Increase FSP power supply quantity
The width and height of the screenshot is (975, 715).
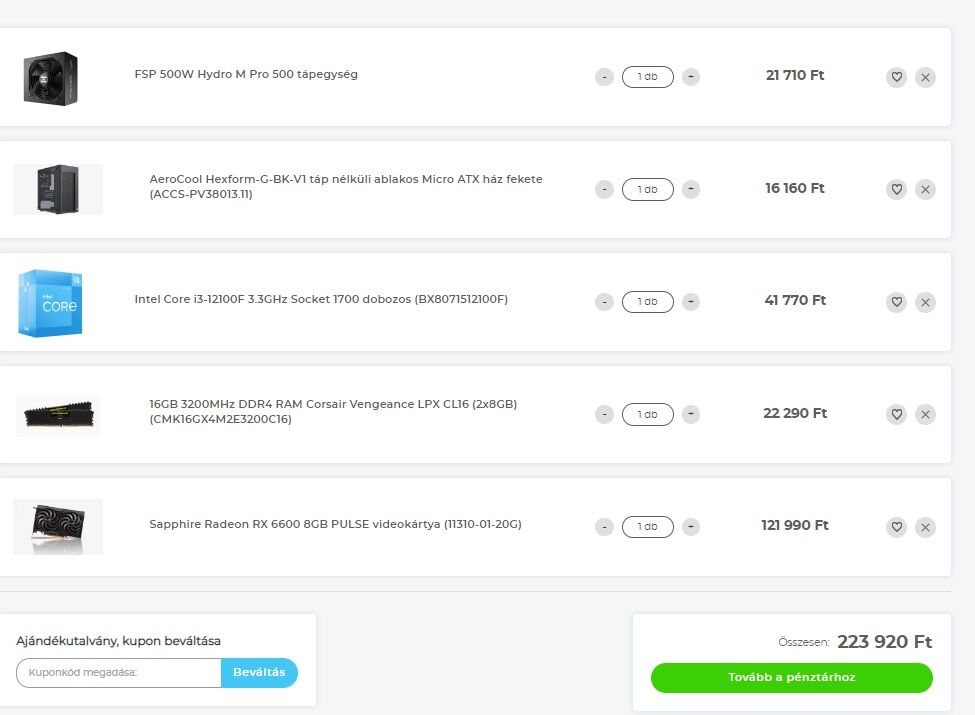(x=691, y=77)
